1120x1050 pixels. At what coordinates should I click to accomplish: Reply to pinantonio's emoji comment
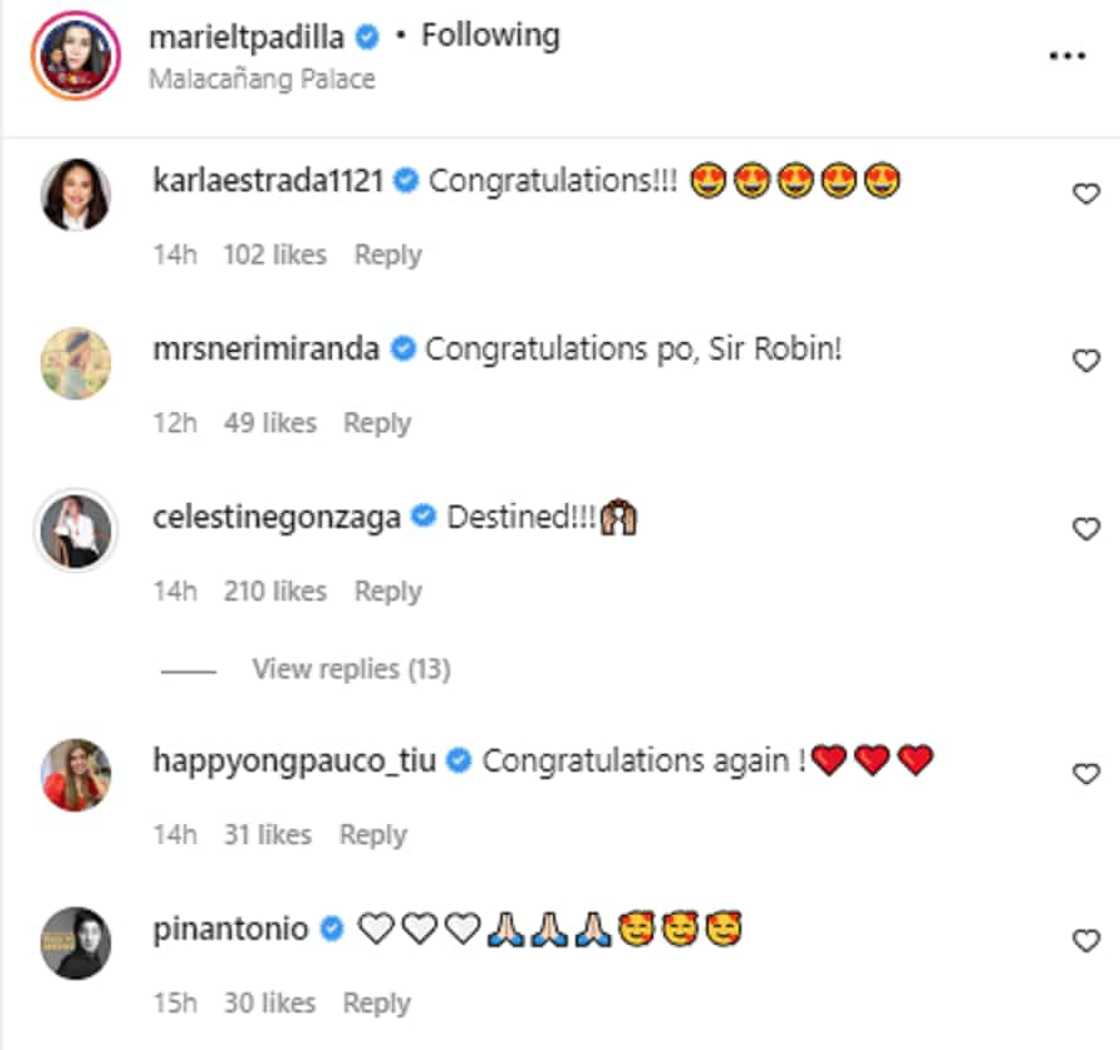(x=377, y=1003)
